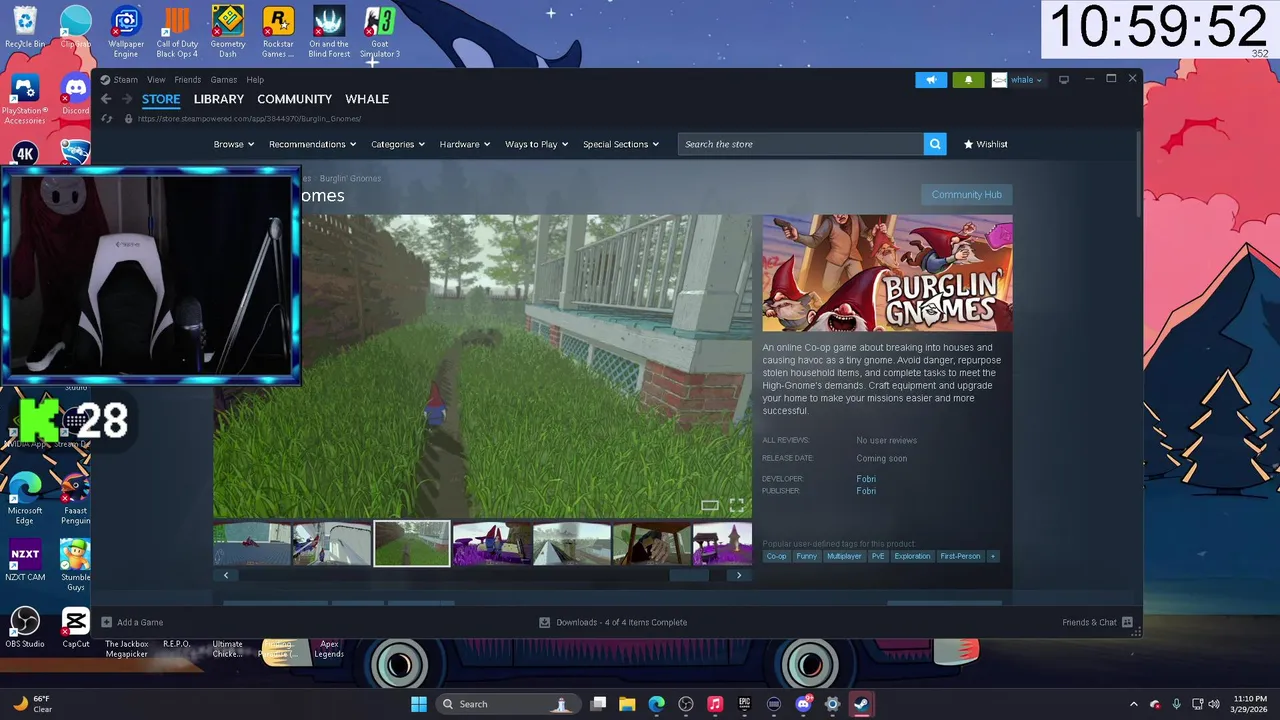Open the Community Hub button

(966, 195)
